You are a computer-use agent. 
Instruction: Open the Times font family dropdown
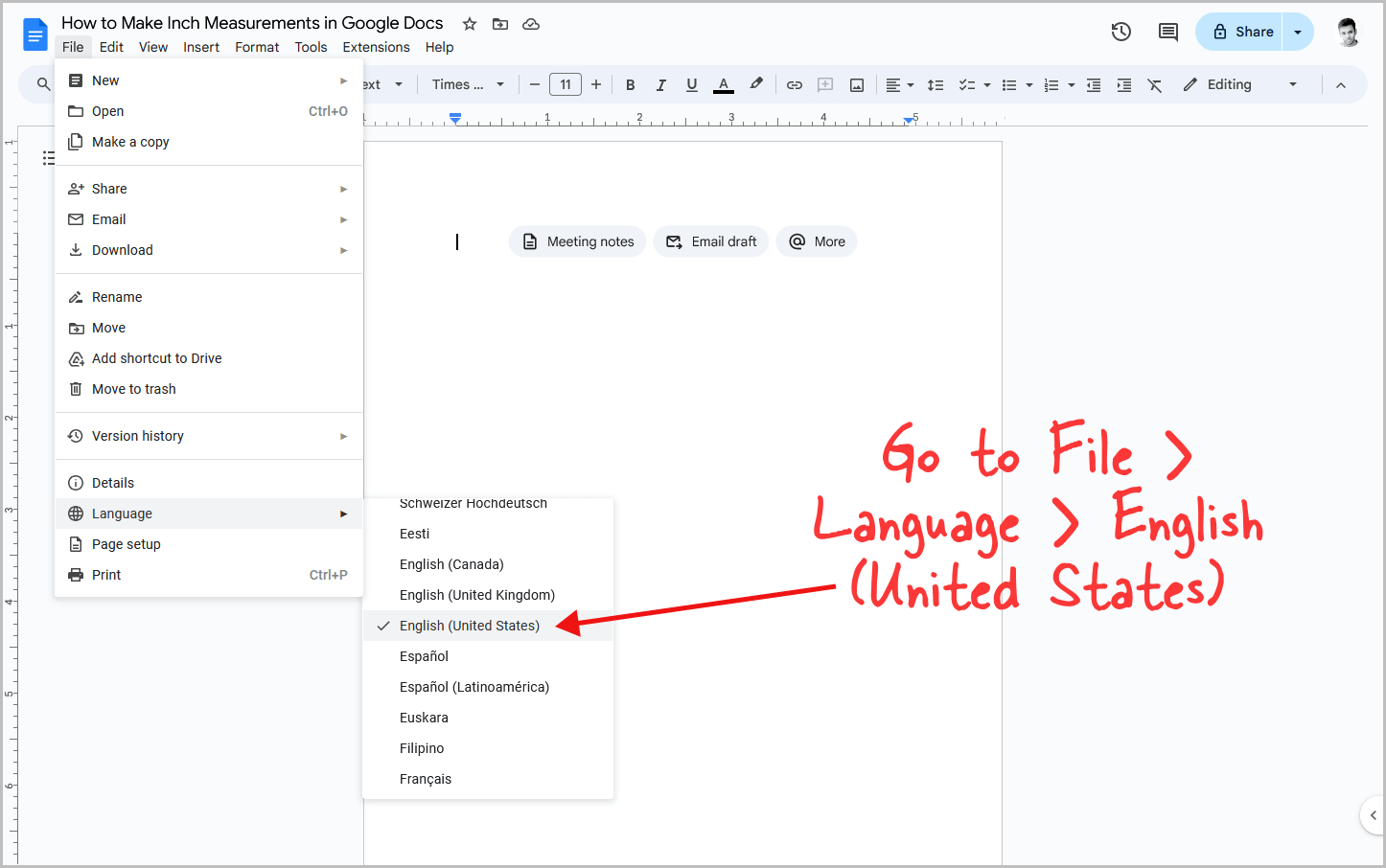(x=468, y=84)
